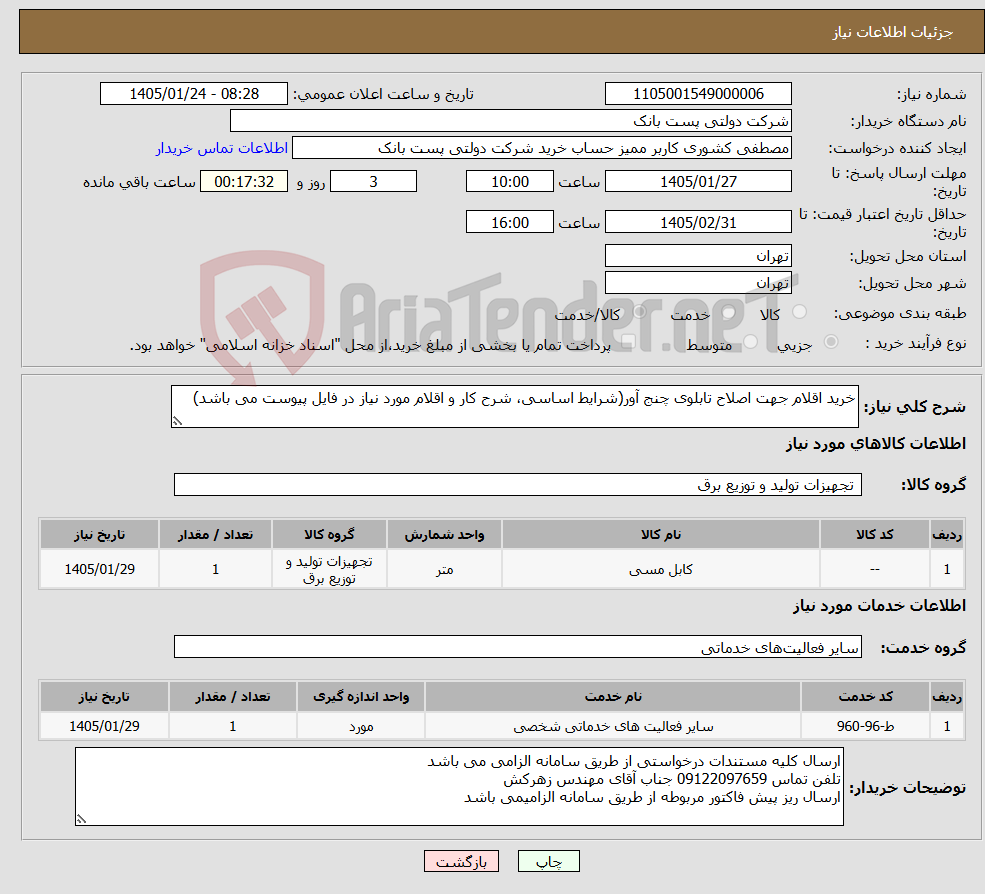Select the خدمت radio button
This screenshot has height=894, width=985.
pos(728,312)
